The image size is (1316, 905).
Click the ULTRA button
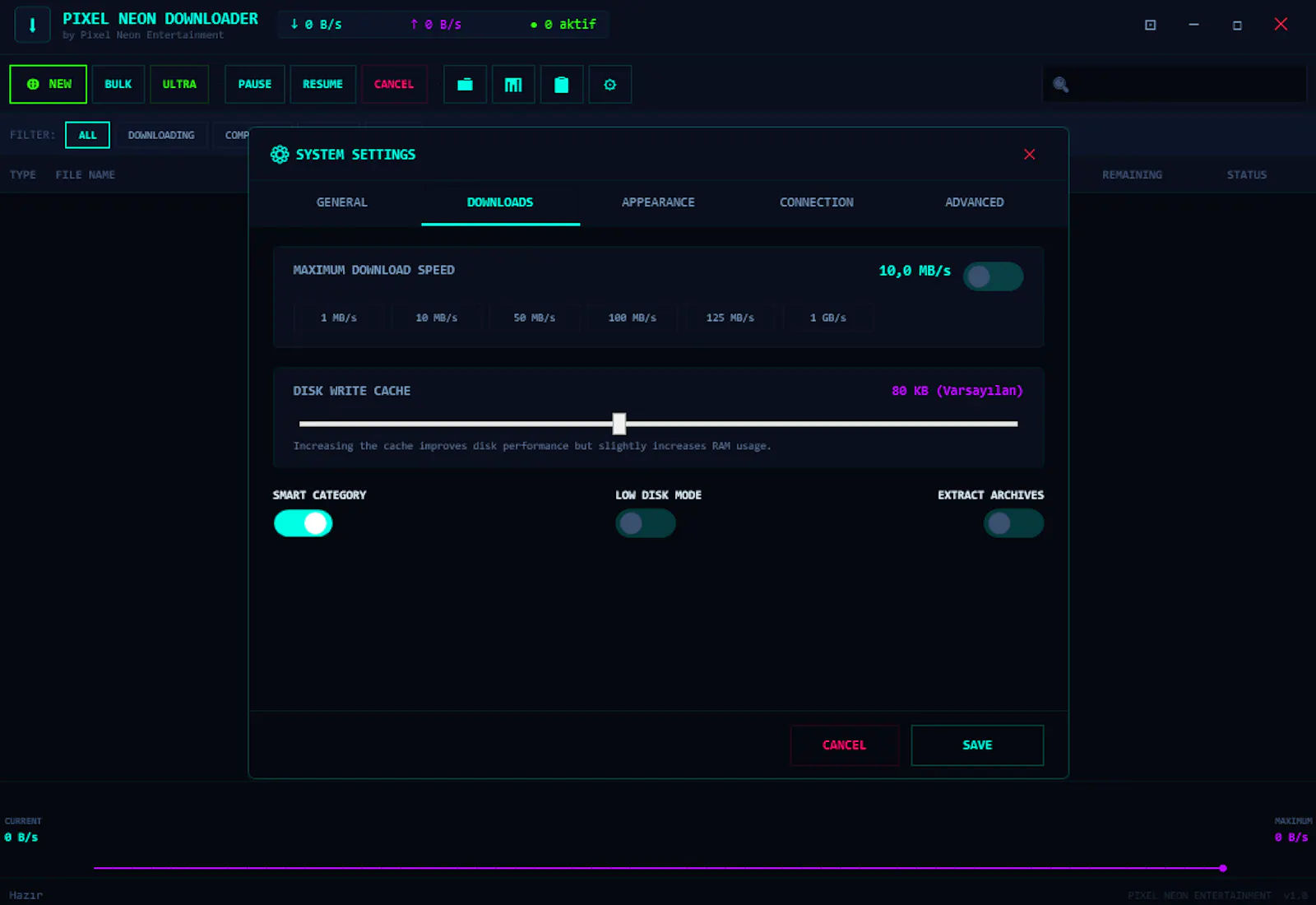pyautogui.click(x=179, y=85)
